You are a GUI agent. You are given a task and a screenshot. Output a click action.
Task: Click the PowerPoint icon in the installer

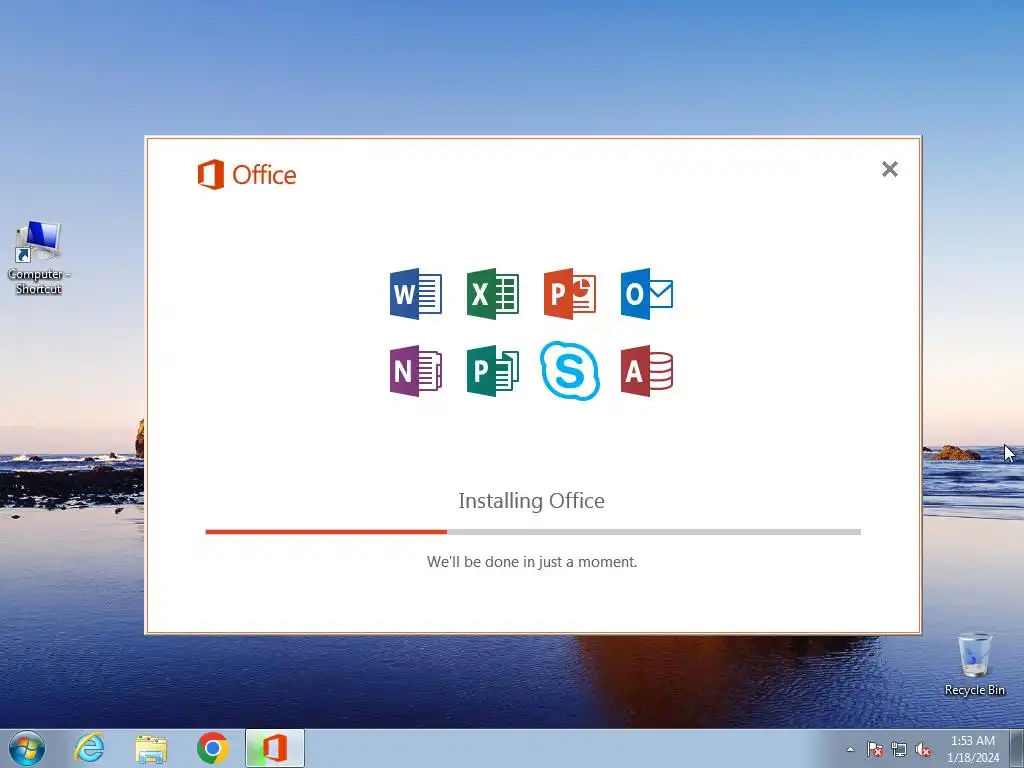point(570,294)
